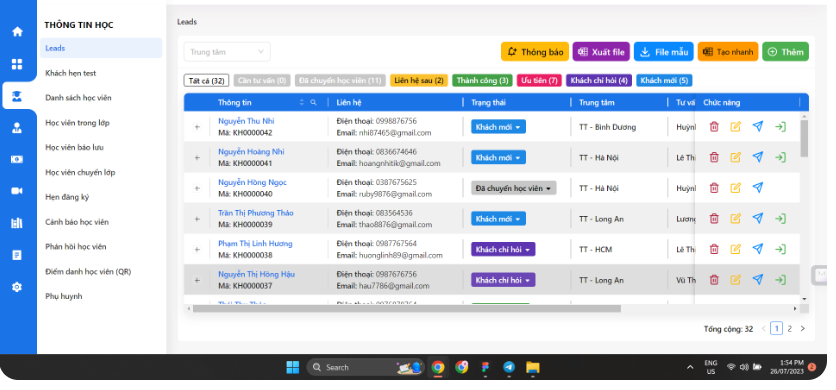Edit lead Phạm Thị Linh Hương
This screenshot has width=836, height=390.
(x=736, y=249)
